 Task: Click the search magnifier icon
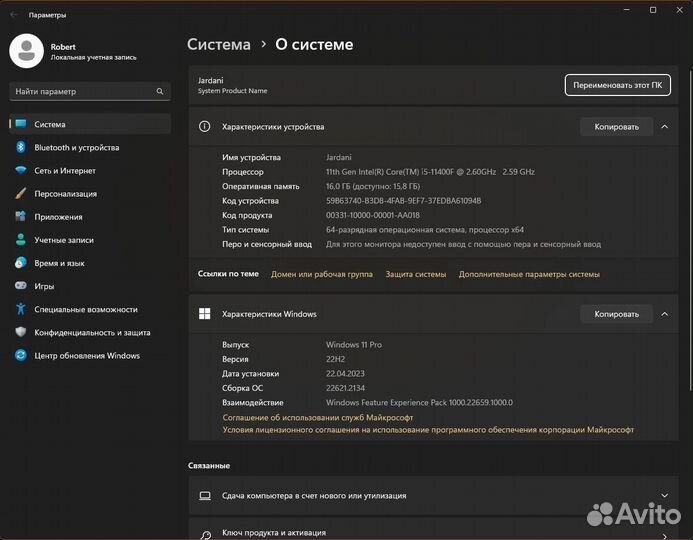coord(160,91)
